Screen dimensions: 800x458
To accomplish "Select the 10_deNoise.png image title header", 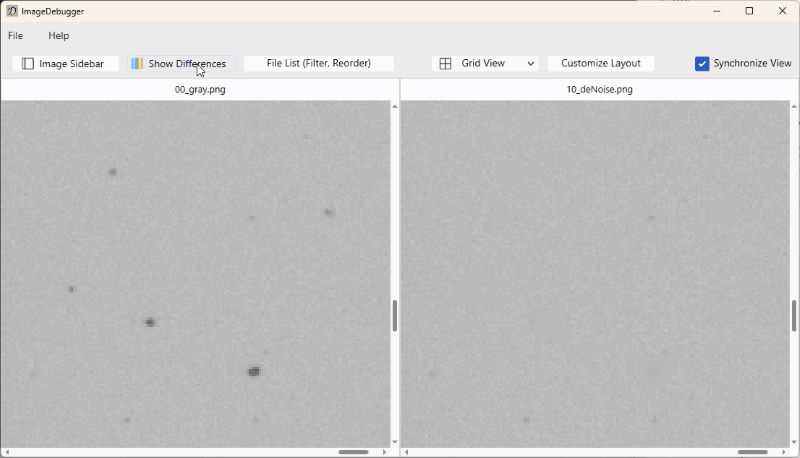I will [x=599, y=90].
